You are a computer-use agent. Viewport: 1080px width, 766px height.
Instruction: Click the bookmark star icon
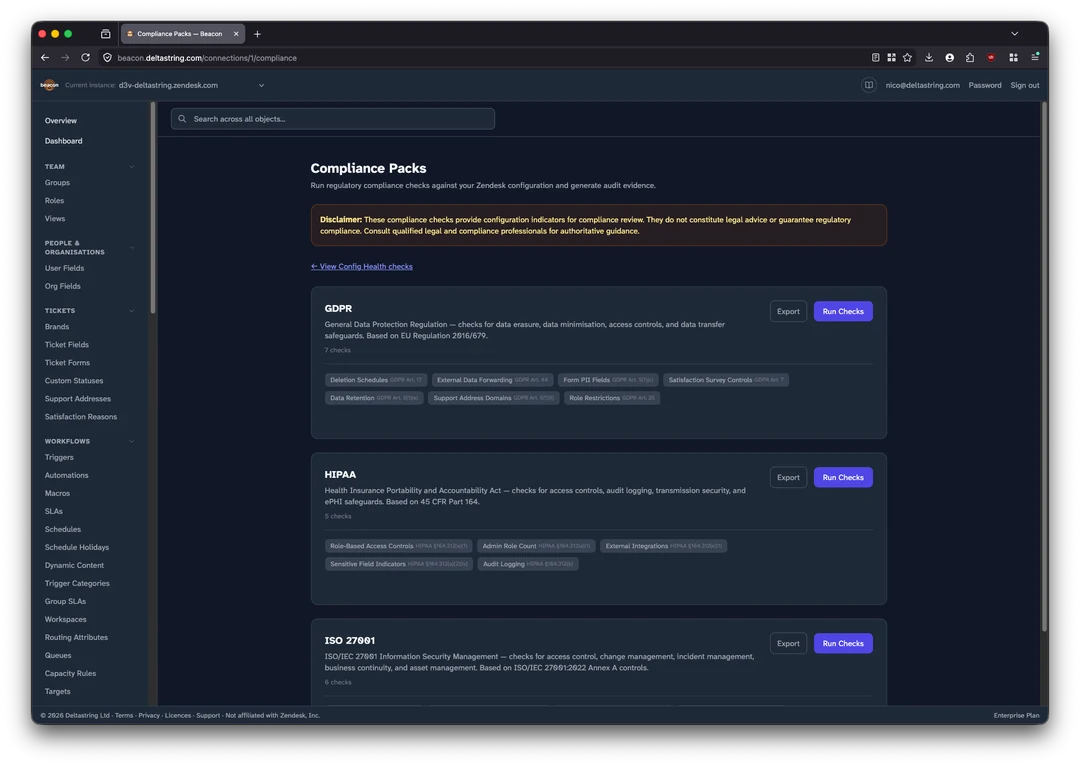[x=908, y=58]
